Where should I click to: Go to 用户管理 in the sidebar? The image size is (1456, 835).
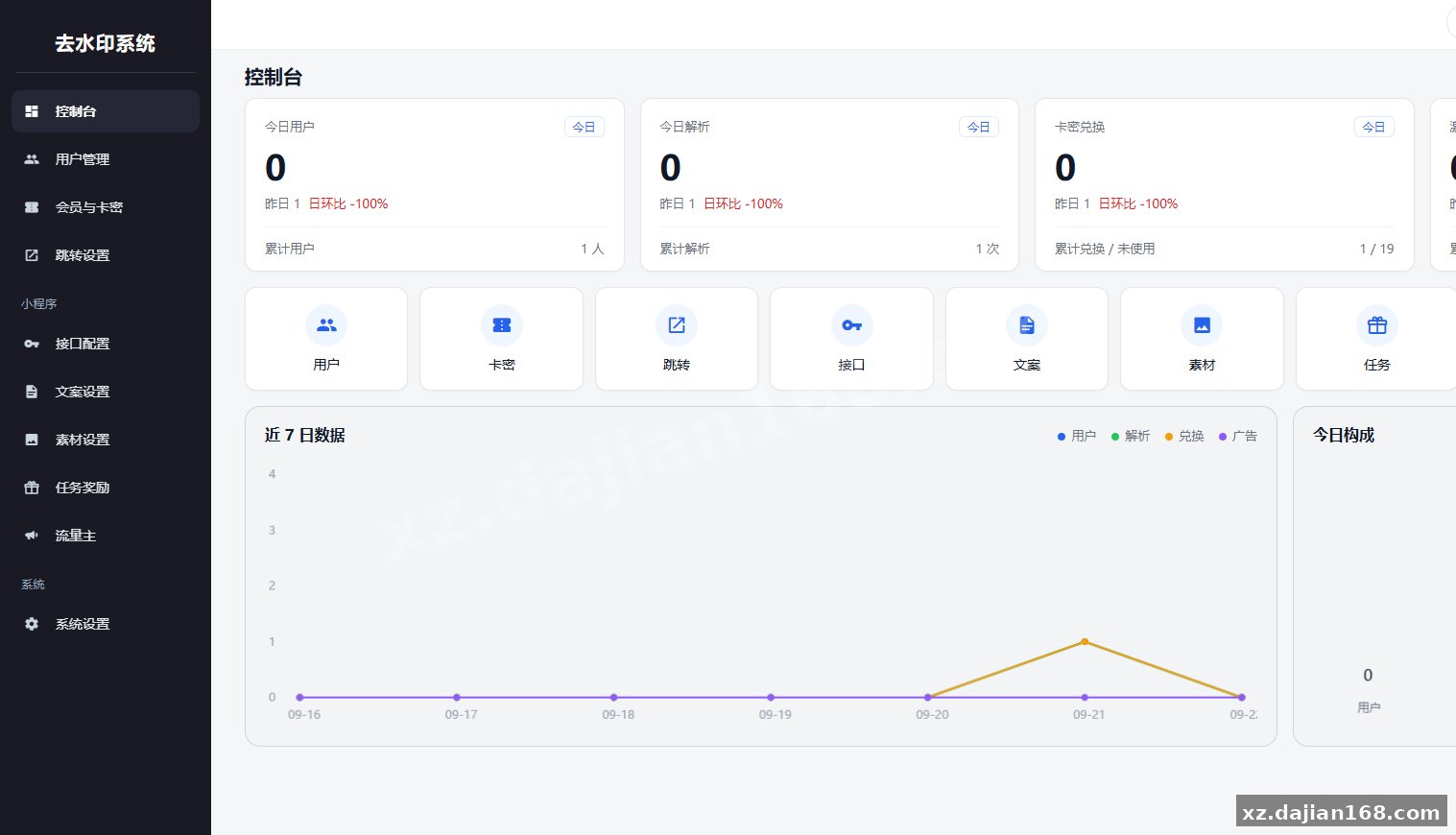pyautogui.click(x=106, y=159)
